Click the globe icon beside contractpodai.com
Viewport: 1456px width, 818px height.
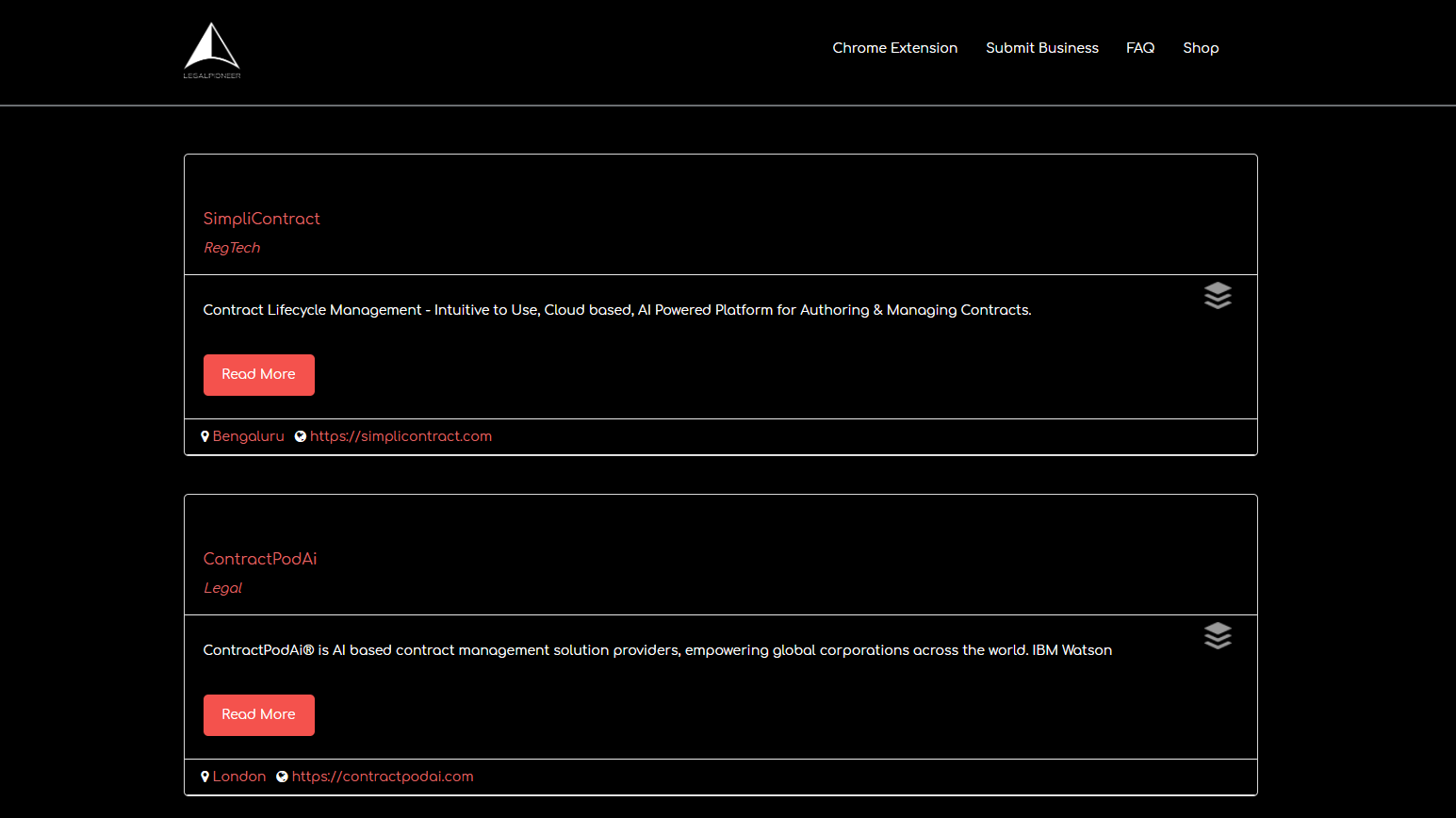(x=282, y=777)
